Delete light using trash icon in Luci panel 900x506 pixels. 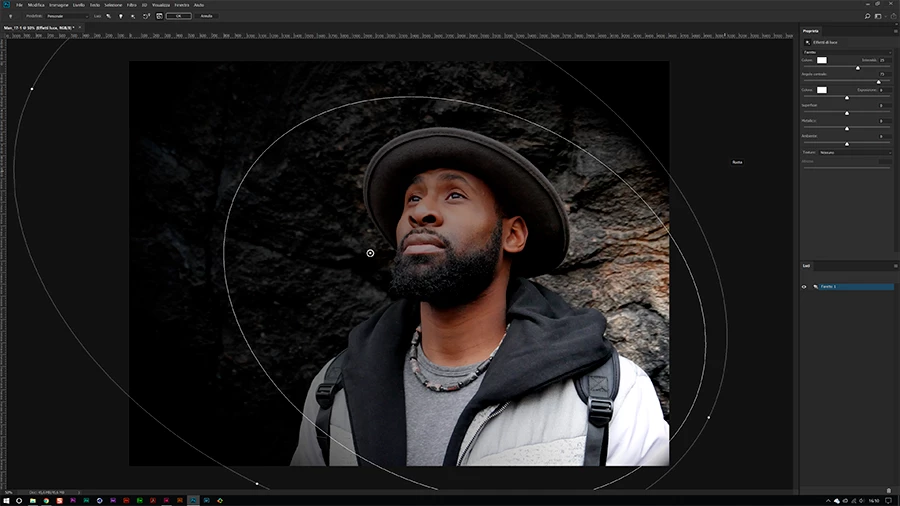889,491
